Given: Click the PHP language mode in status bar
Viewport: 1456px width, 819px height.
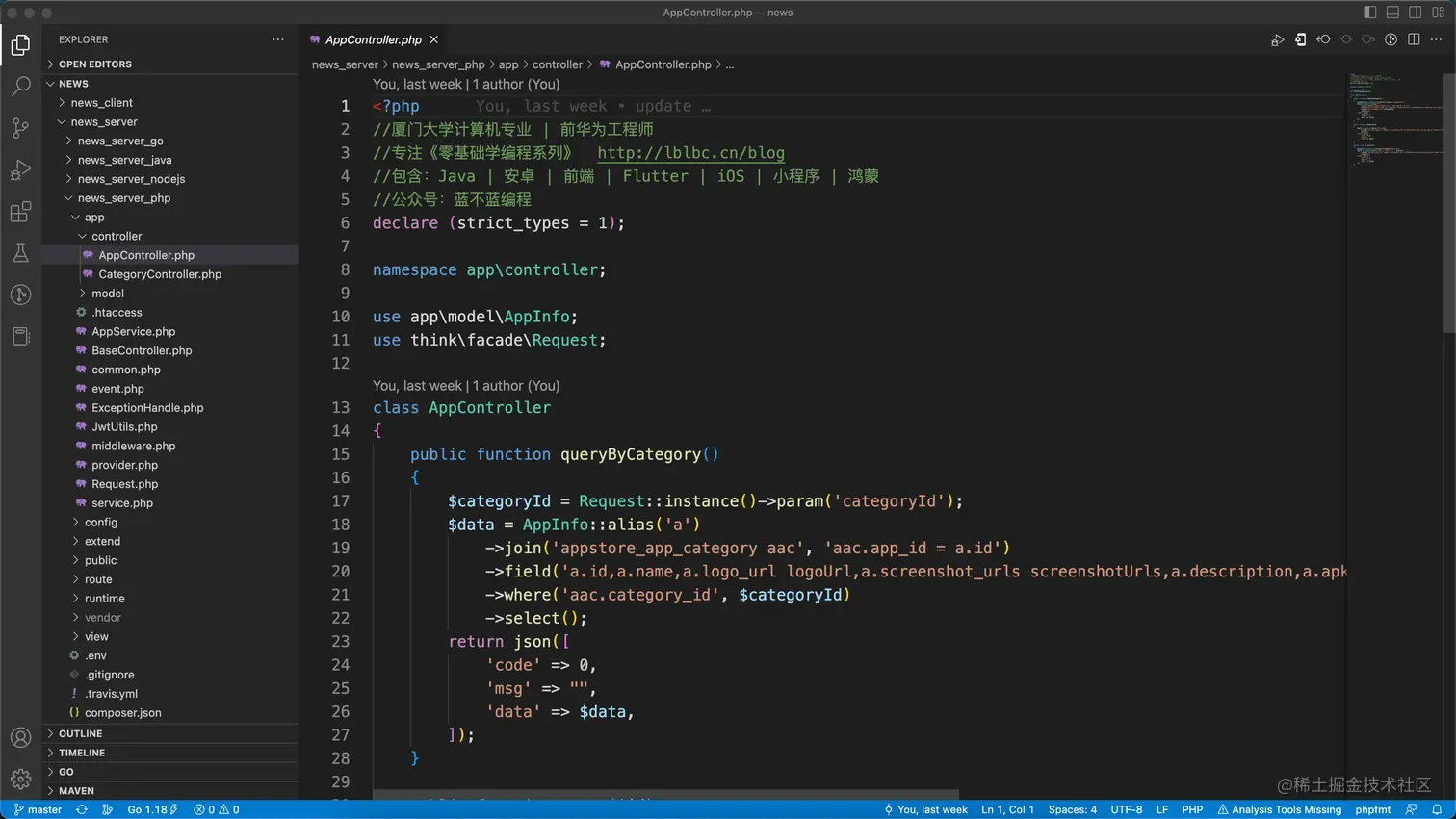Looking at the screenshot, I should tap(1192, 809).
